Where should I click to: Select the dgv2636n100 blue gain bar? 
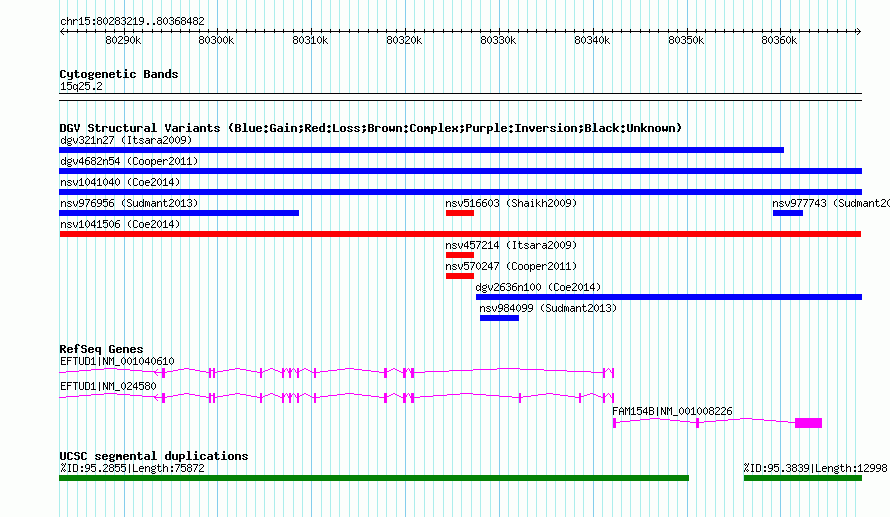click(669, 297)
